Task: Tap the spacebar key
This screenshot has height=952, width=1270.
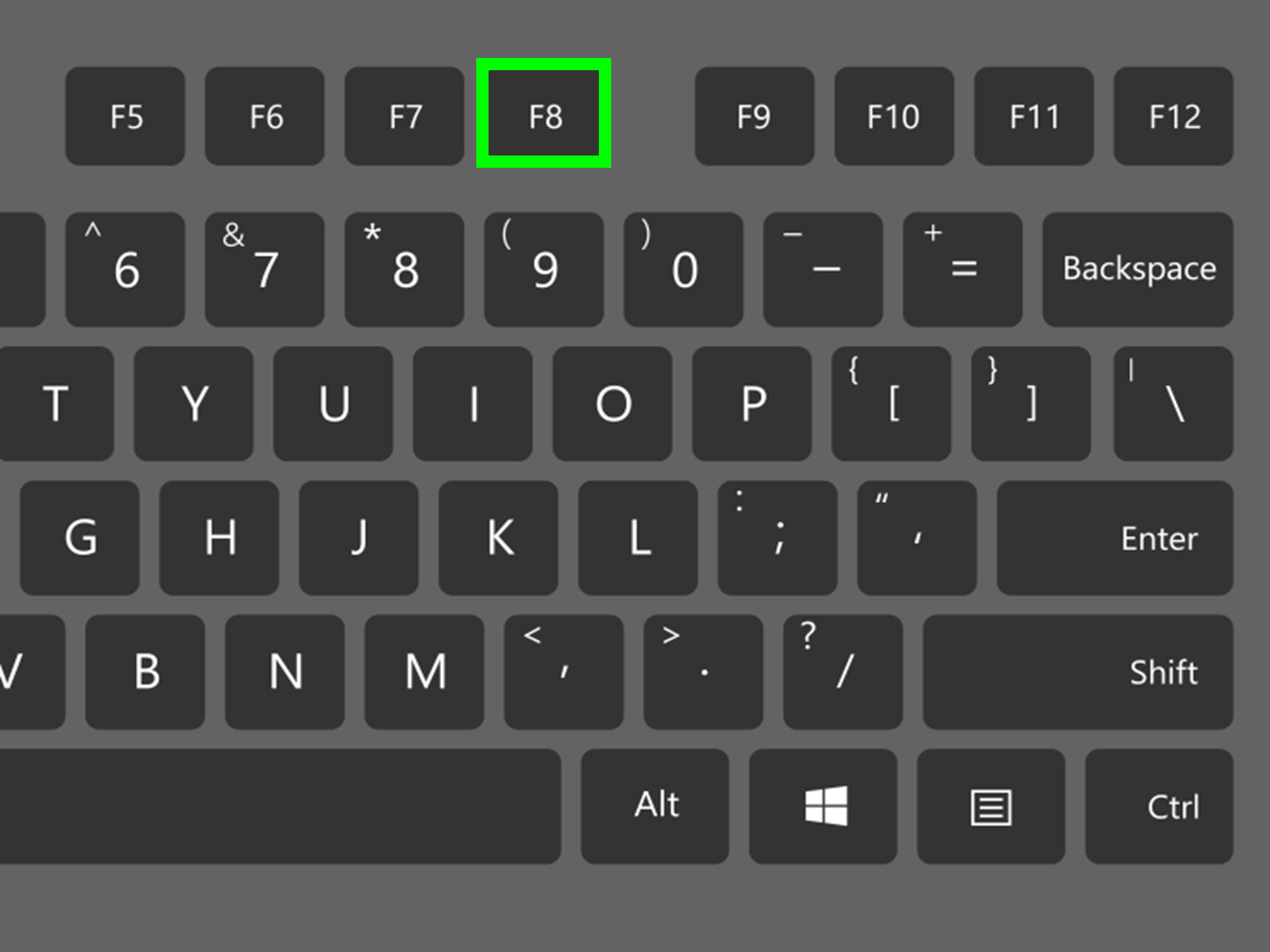Action: tap(280, 806)
